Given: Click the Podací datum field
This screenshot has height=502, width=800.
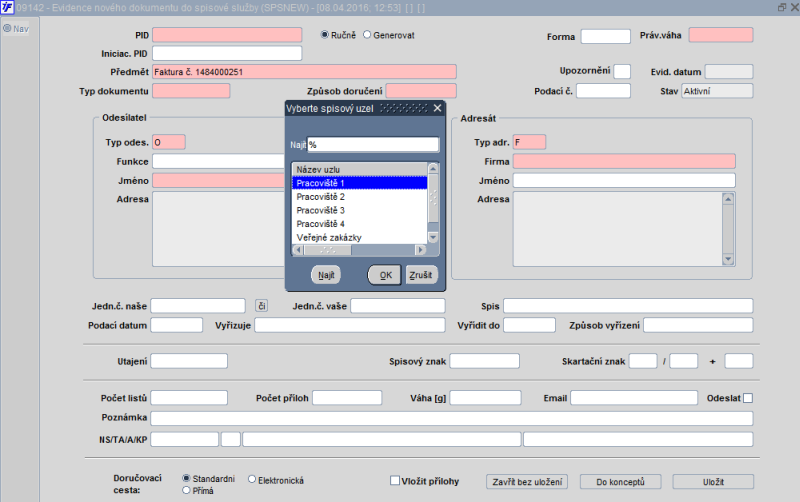Looking at the screenshot, I should [177, 325].
